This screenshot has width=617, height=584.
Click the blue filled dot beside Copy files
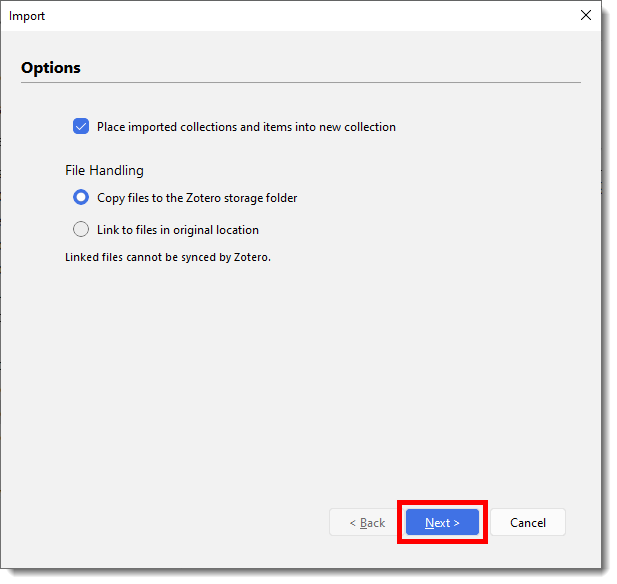point(82,198)
